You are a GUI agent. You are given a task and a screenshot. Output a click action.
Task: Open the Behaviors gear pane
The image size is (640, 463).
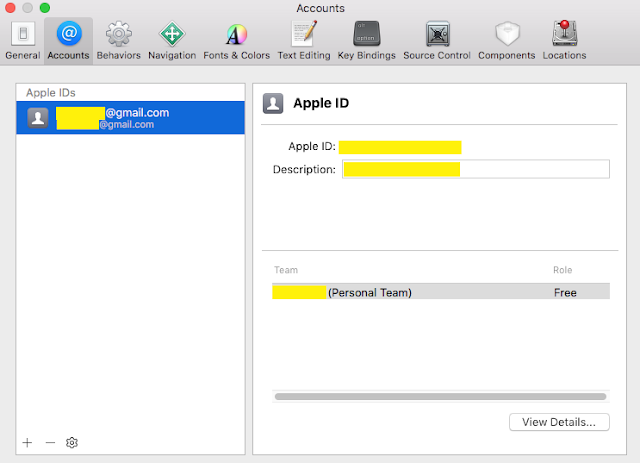(119, 41)
